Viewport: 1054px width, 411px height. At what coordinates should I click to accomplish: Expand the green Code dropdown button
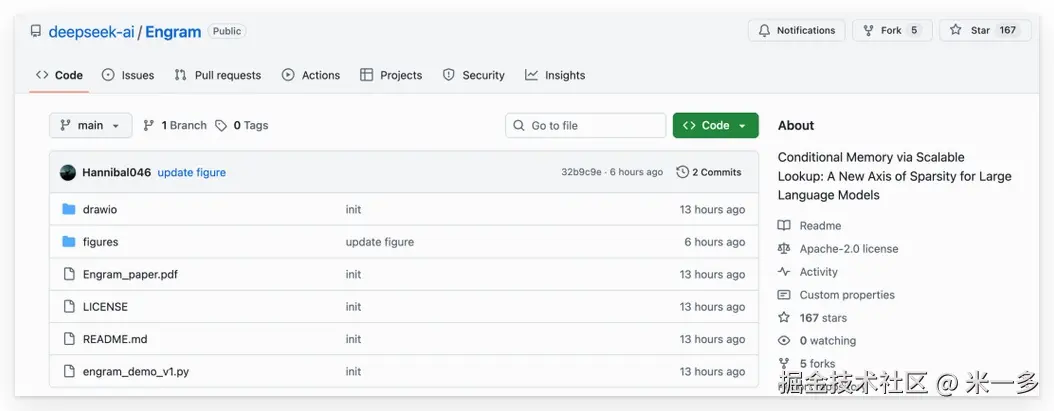point(715,125)
